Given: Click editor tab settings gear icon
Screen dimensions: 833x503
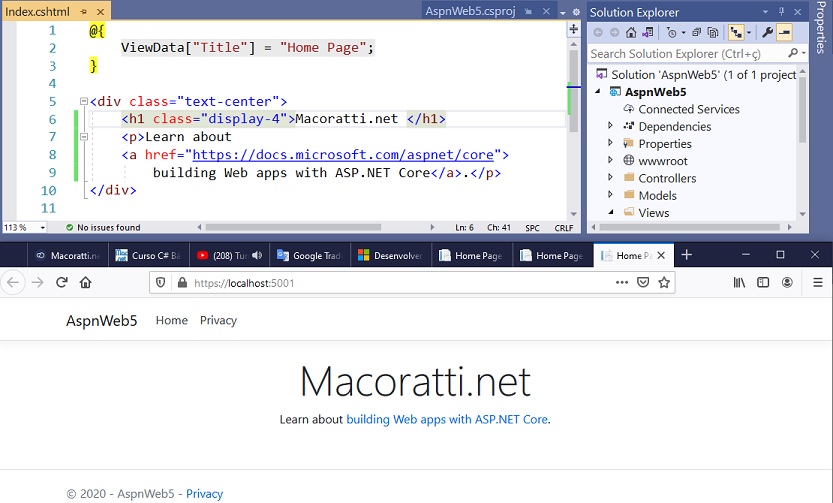Looking at the screenshot, I should click(576, 12).
